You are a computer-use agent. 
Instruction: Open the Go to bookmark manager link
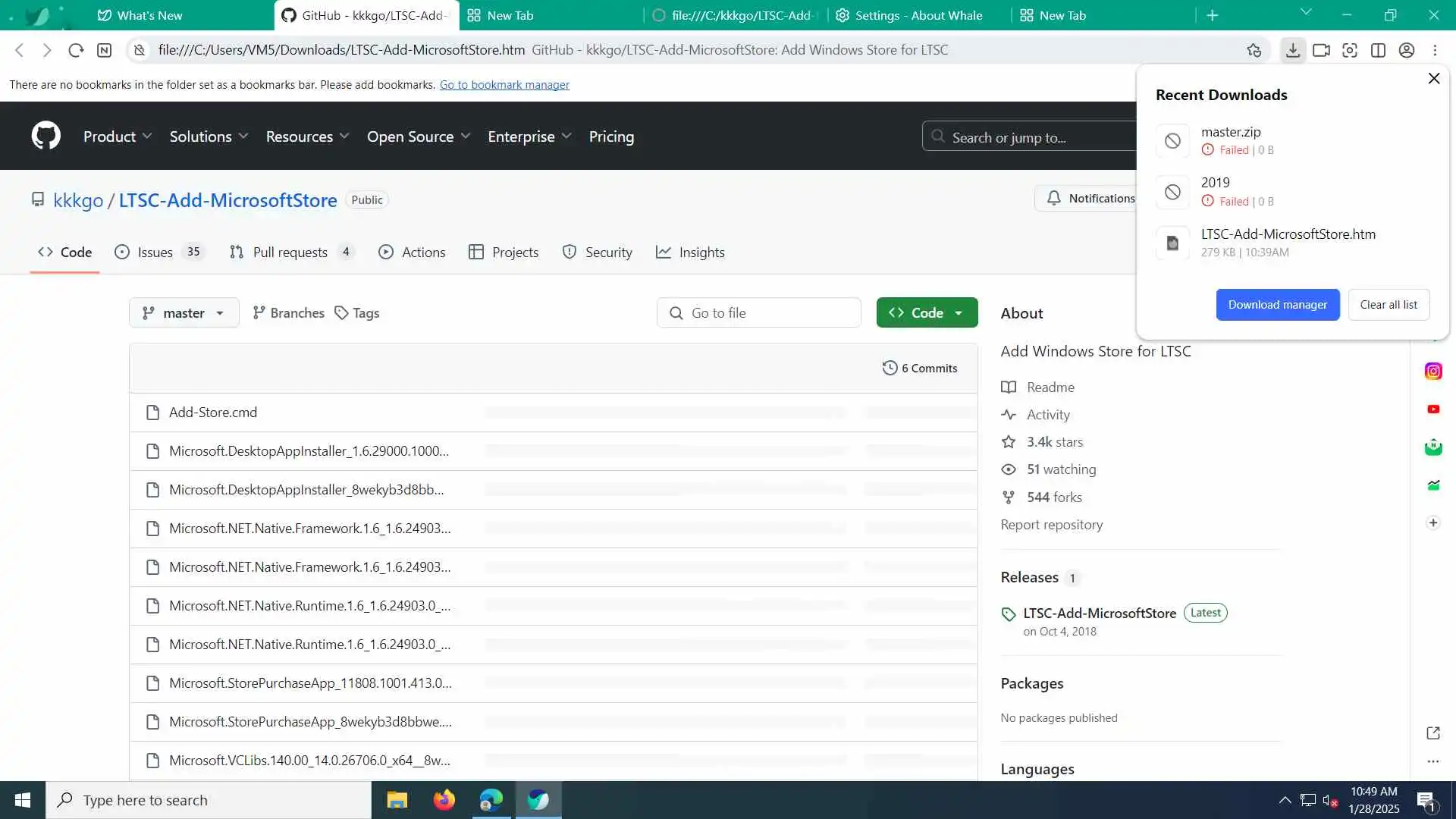point(504,84)
